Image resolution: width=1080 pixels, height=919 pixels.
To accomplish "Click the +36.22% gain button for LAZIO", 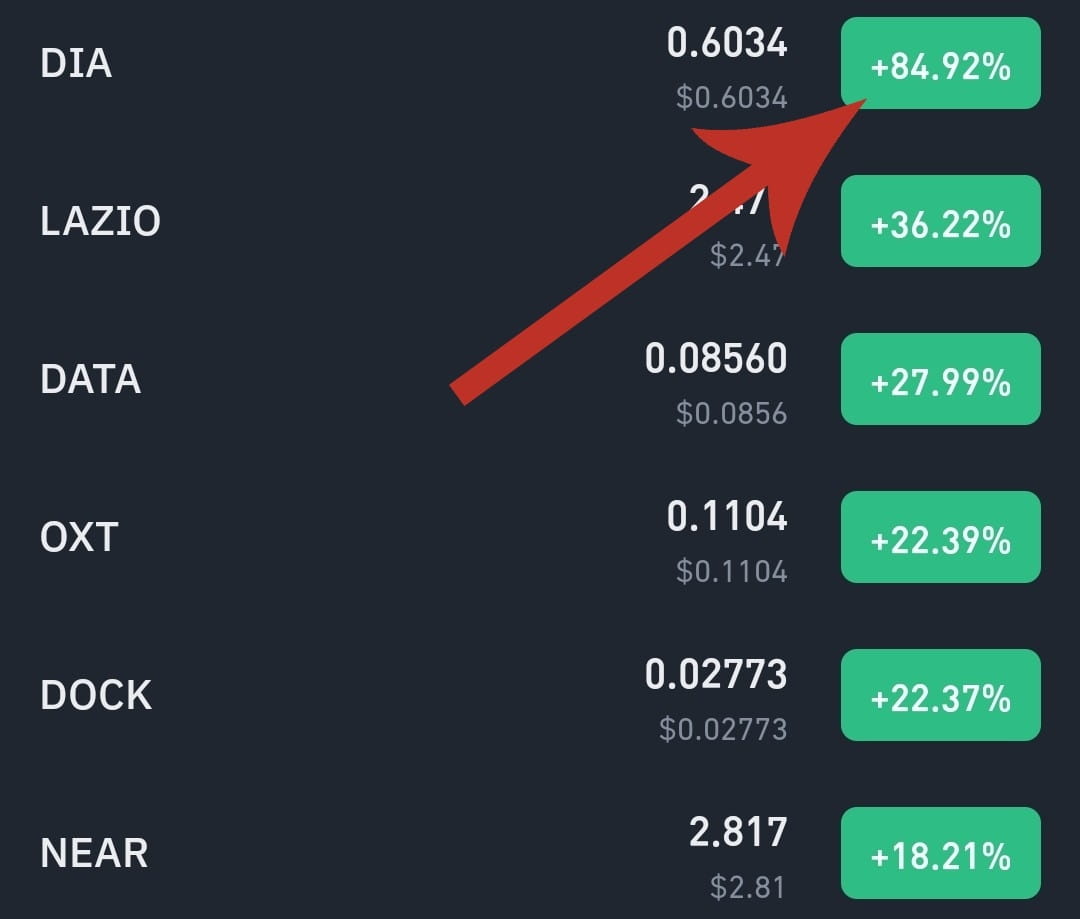I will pos(940,222).
